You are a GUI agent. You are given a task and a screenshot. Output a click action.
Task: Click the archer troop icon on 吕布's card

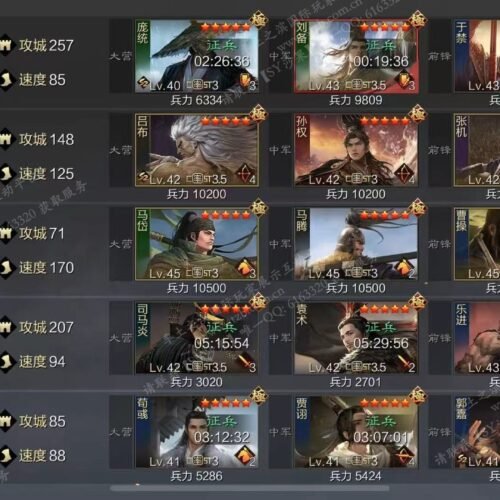[245, 173]
